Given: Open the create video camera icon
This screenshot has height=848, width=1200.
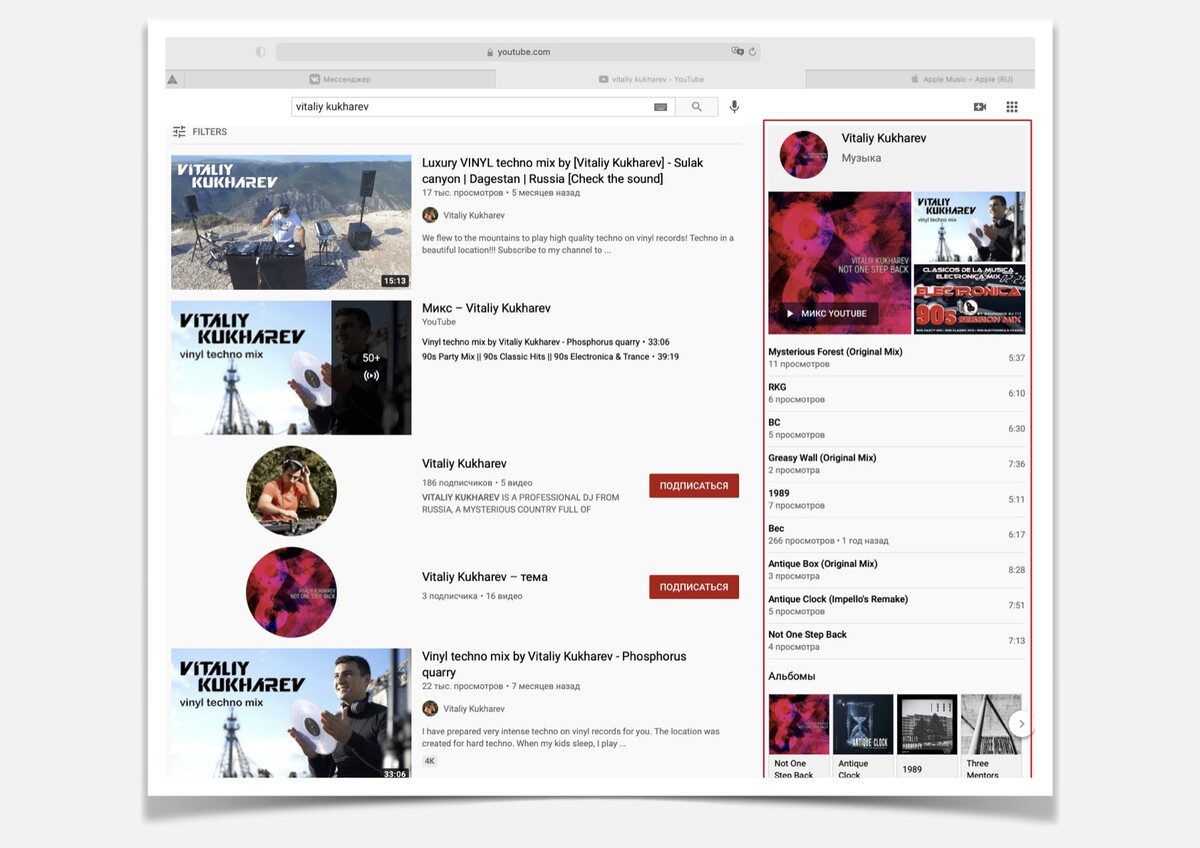Looking at the screenshot, I should point(980,107).
